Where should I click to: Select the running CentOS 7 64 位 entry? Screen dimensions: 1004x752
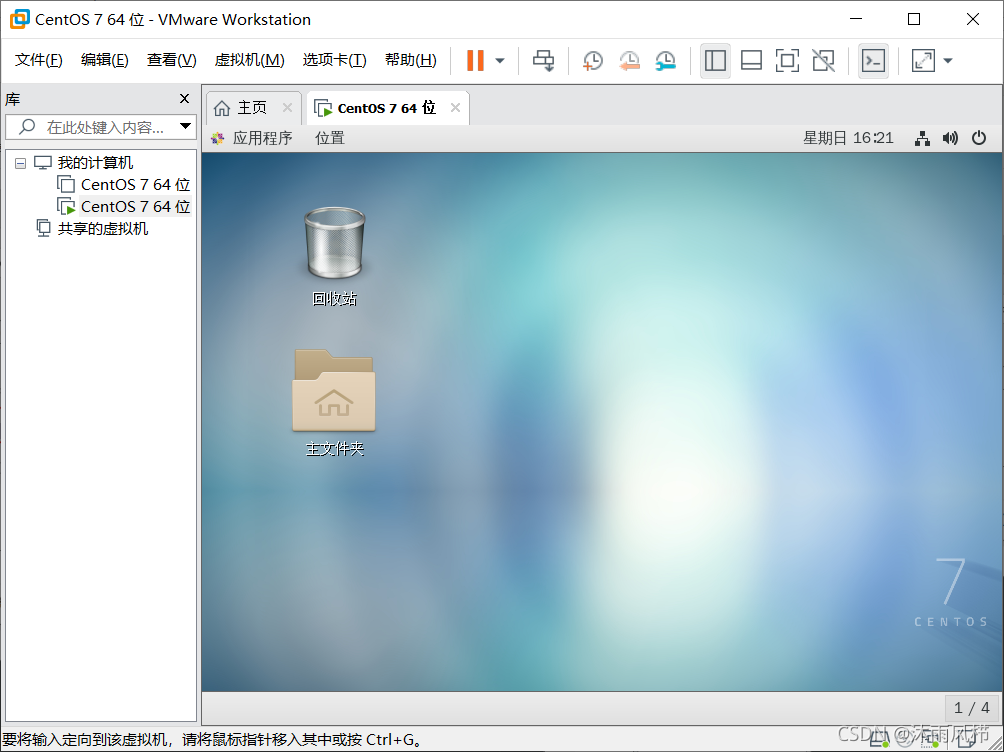coord(135,206)
